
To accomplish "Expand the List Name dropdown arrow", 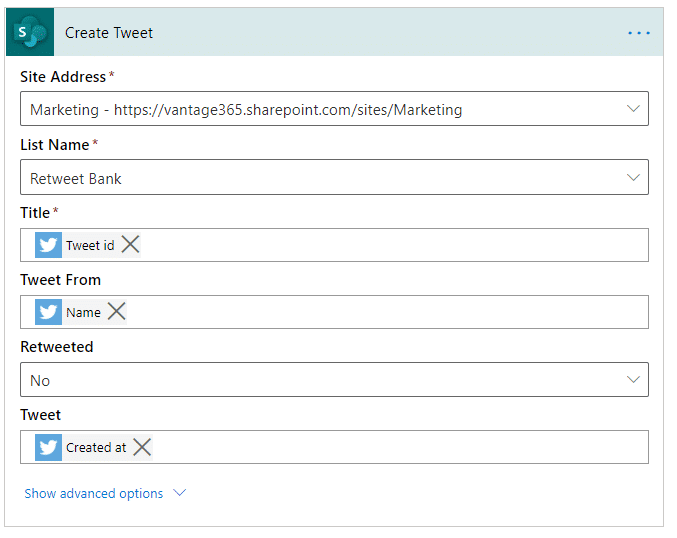I will click(x=632, y=177).
